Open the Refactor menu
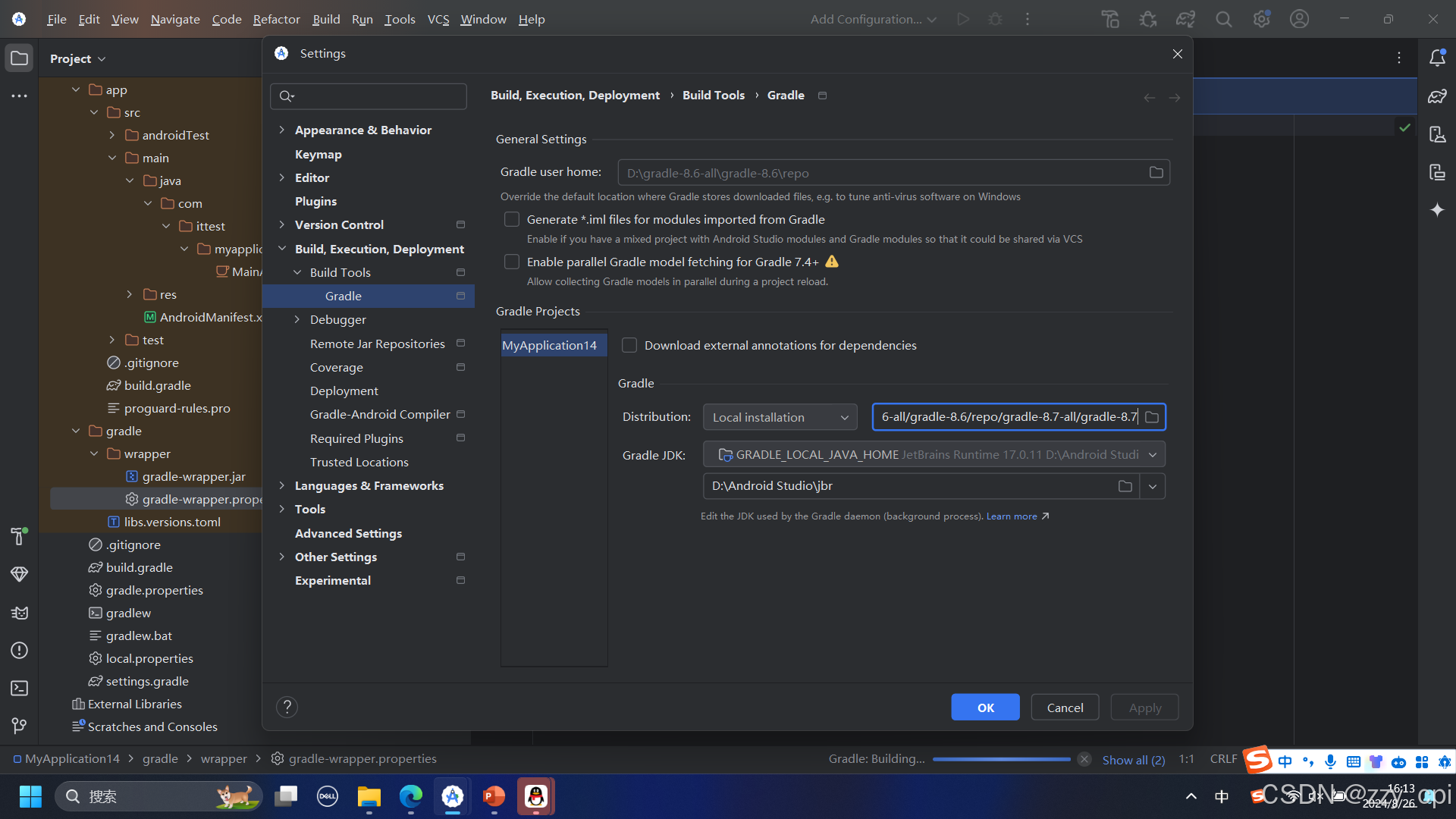Screen dimensions: 1456x819 coord(275,19)
